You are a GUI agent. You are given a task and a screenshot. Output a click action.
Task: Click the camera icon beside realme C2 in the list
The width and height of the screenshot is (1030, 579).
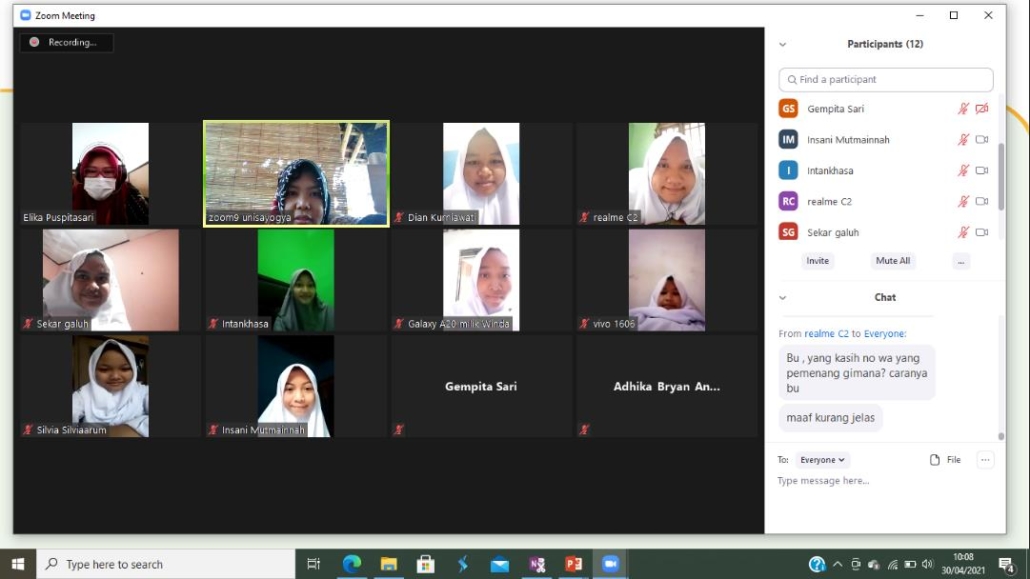982,202
